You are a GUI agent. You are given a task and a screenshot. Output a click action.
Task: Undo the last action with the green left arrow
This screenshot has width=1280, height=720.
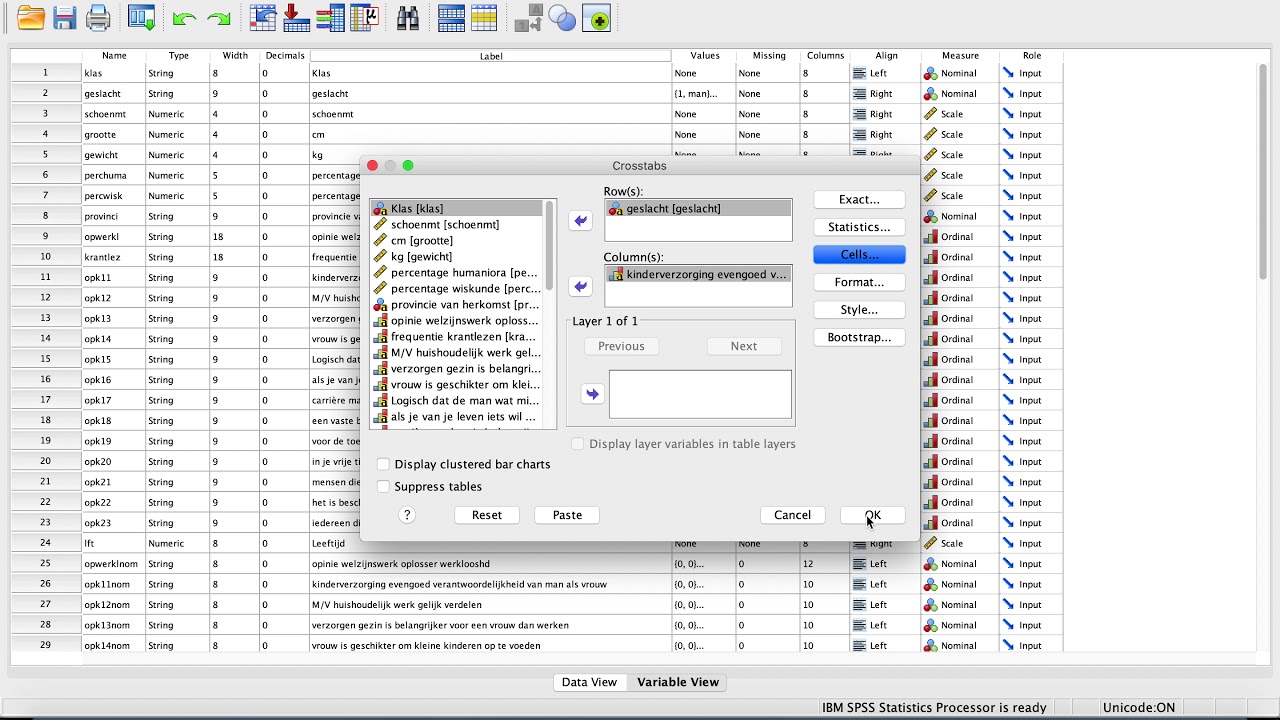point(184,18)
